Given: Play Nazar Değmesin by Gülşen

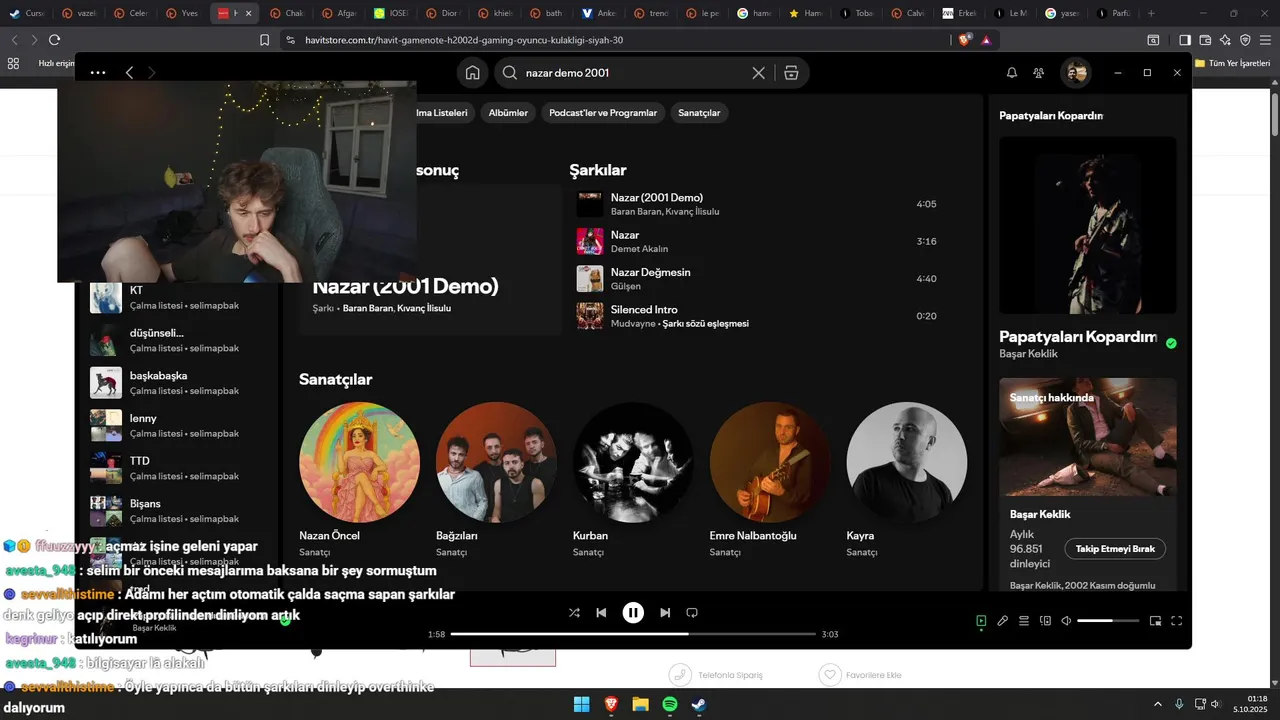Looking at the screenshot, I should pos(757,279).
